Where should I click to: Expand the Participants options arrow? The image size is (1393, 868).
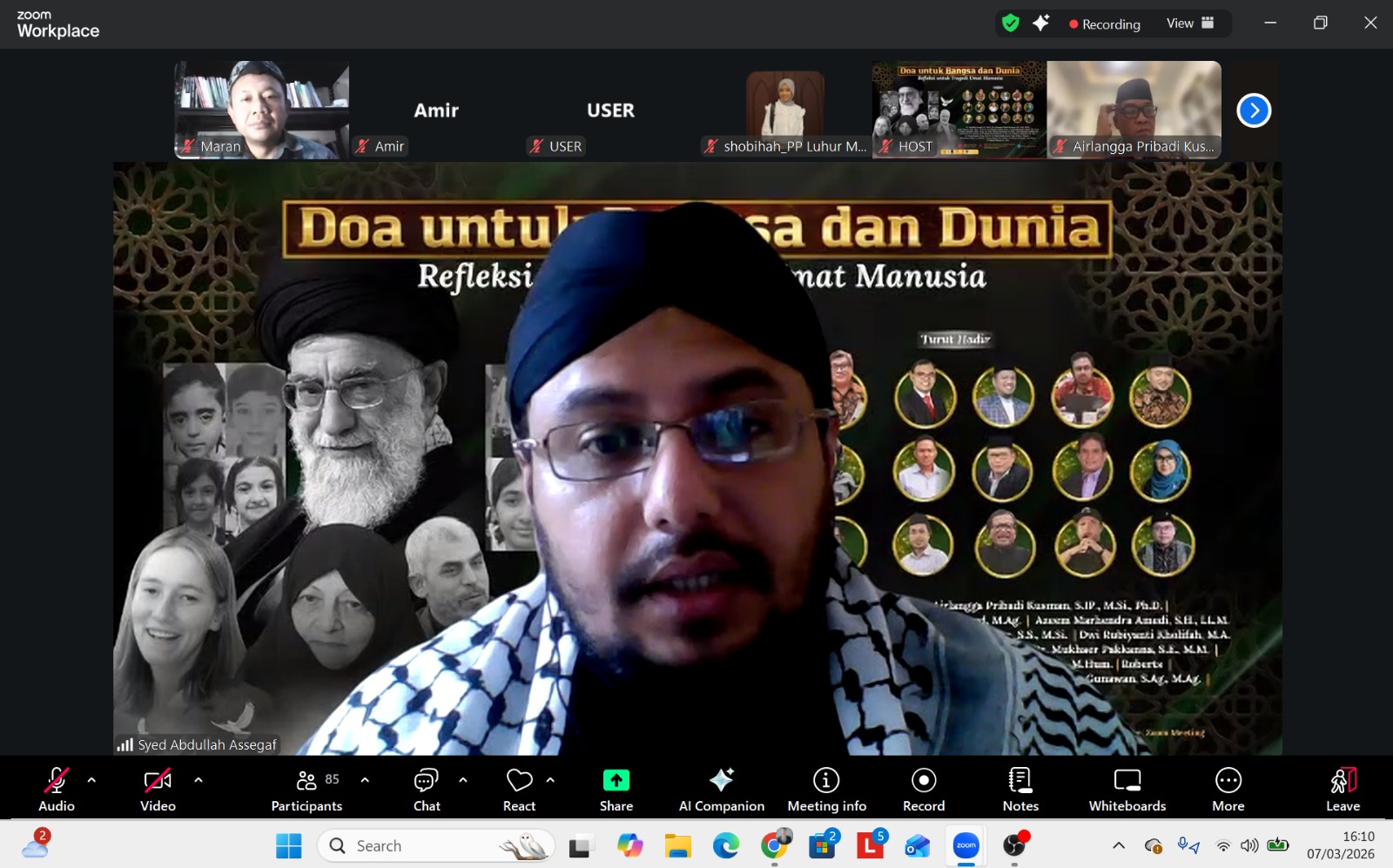[365, 780]
